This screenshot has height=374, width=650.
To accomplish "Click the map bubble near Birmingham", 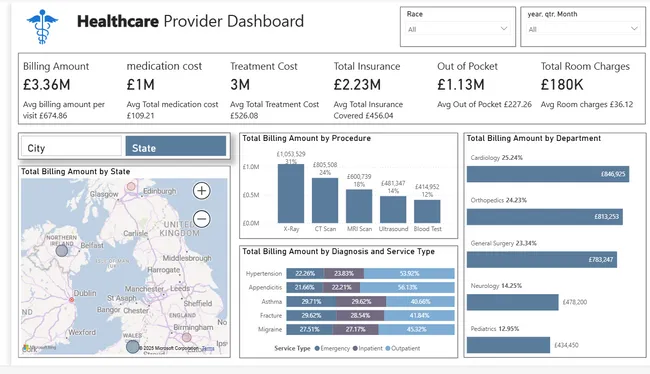I will point(187,337).
